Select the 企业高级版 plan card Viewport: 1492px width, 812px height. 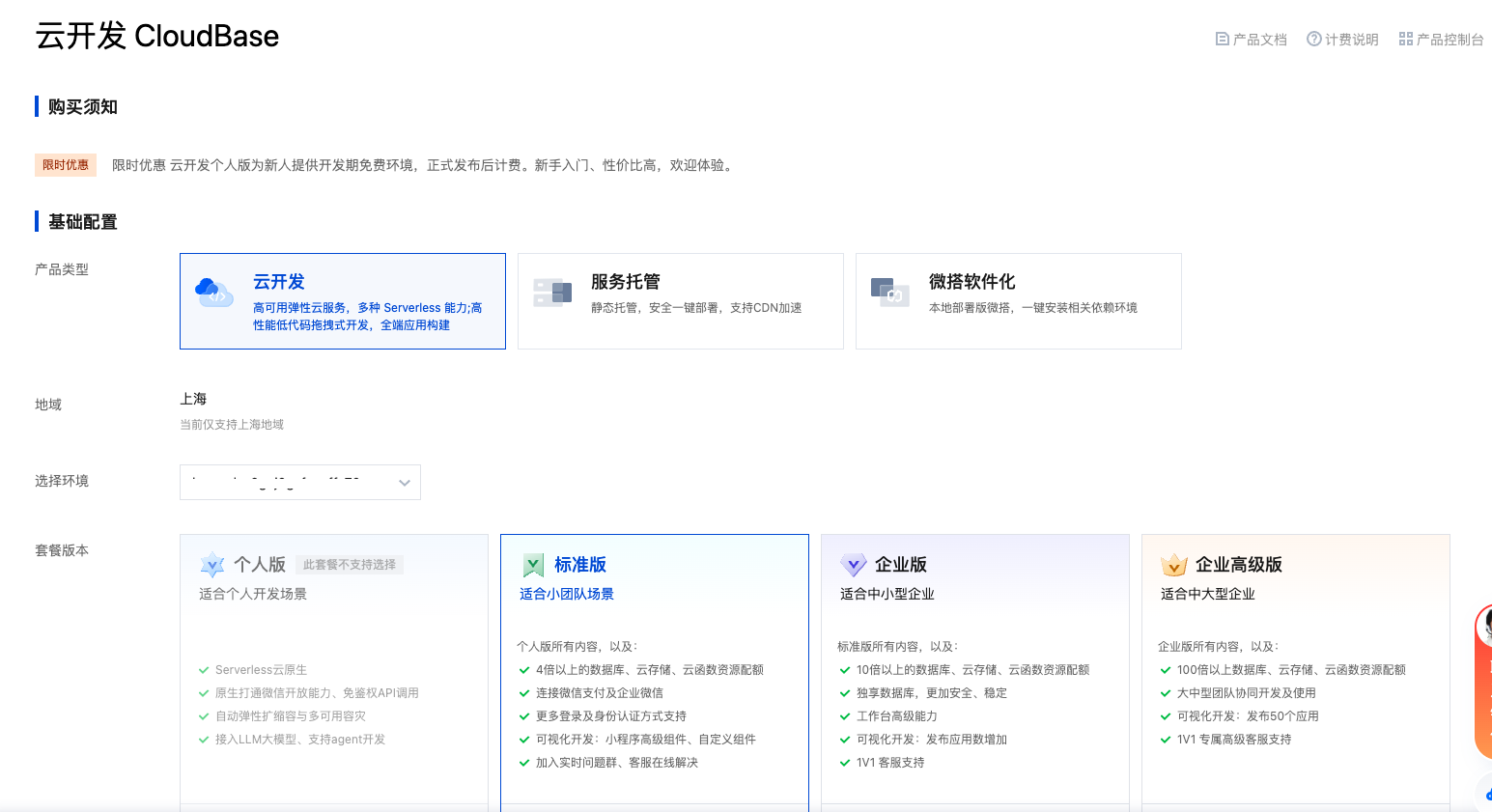[1296, 673]
